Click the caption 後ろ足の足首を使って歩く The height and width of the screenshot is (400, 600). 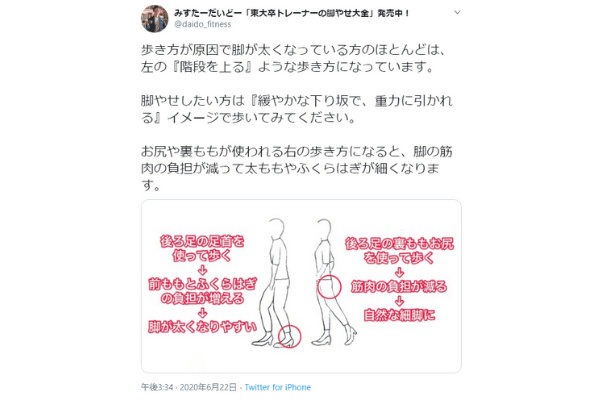202,248
